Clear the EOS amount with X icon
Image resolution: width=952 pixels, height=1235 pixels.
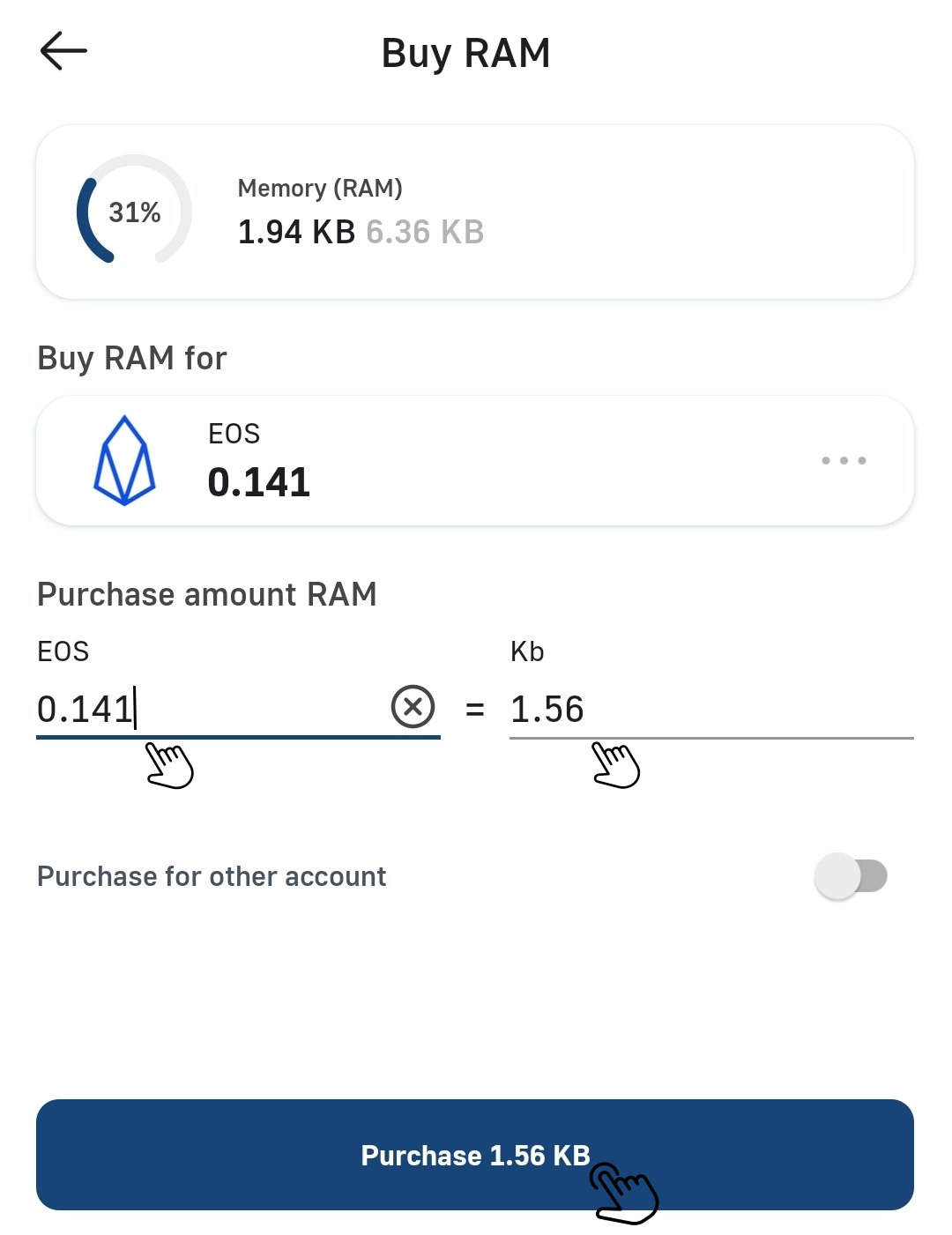point(413,707)
